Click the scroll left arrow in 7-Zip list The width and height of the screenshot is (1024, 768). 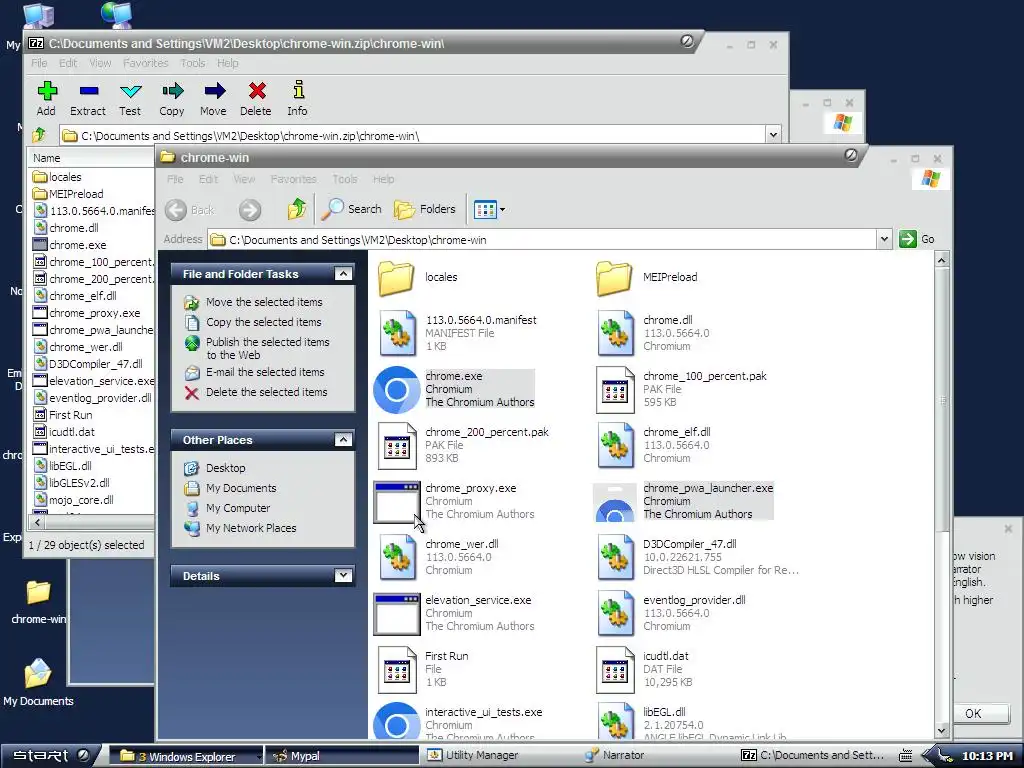coord(37,522)
